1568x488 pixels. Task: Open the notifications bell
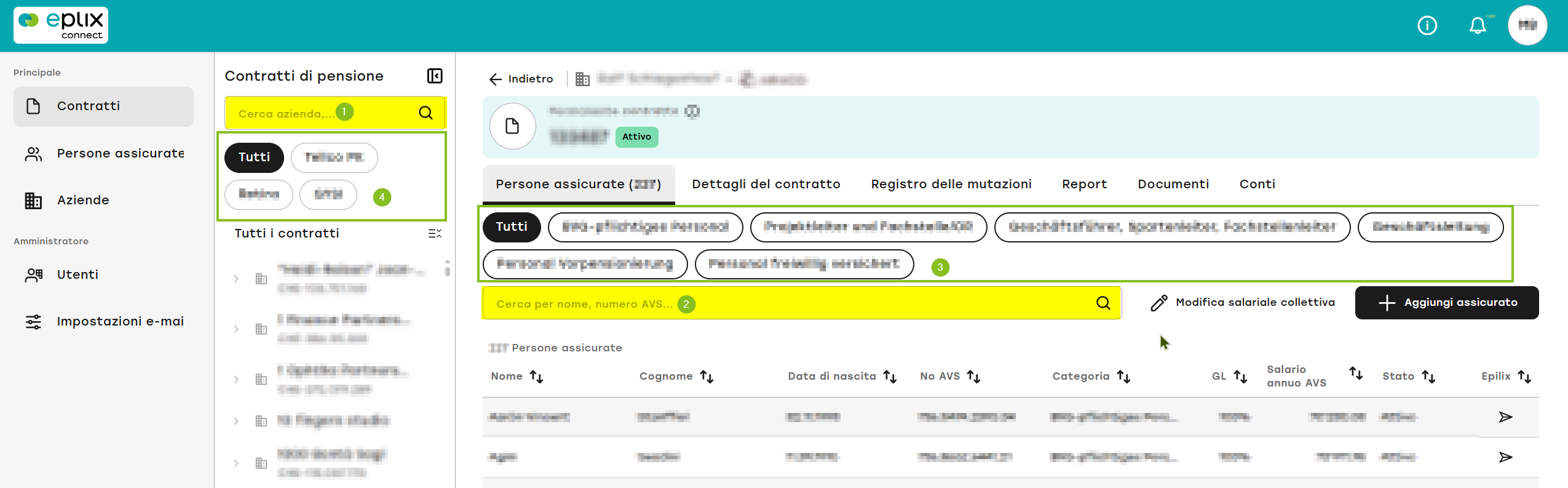point(1478,26)
